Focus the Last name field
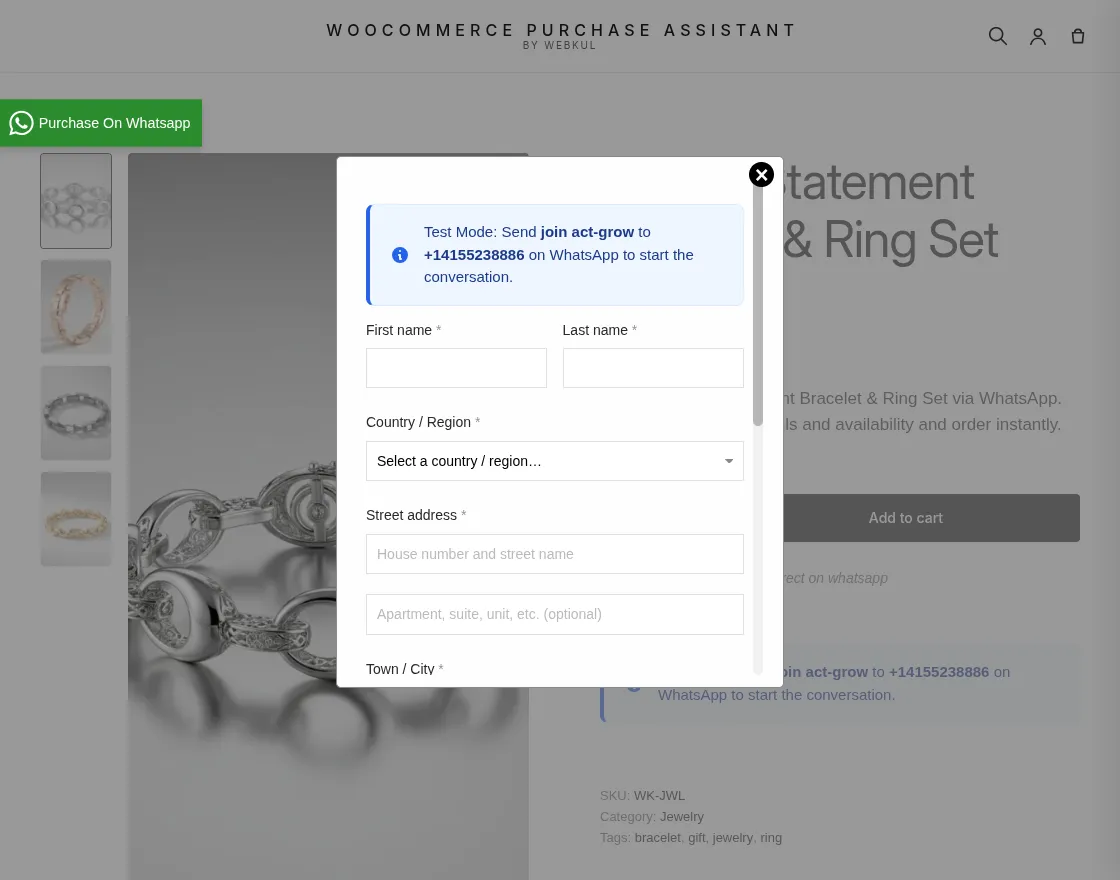Viewport: 1120px width, 880px height. (653, 368)
